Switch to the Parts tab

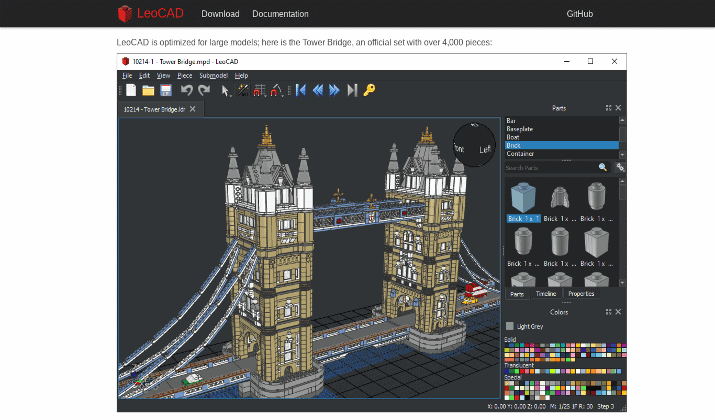coord(517,294)
